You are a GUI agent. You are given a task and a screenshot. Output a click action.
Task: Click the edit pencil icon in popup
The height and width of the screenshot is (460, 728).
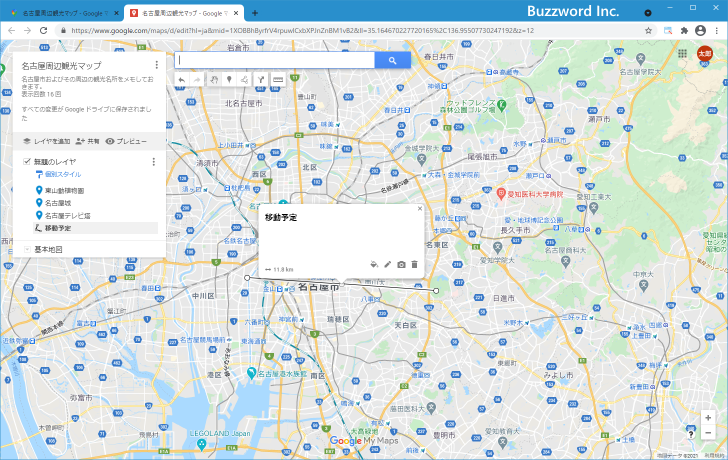point(388,265)
